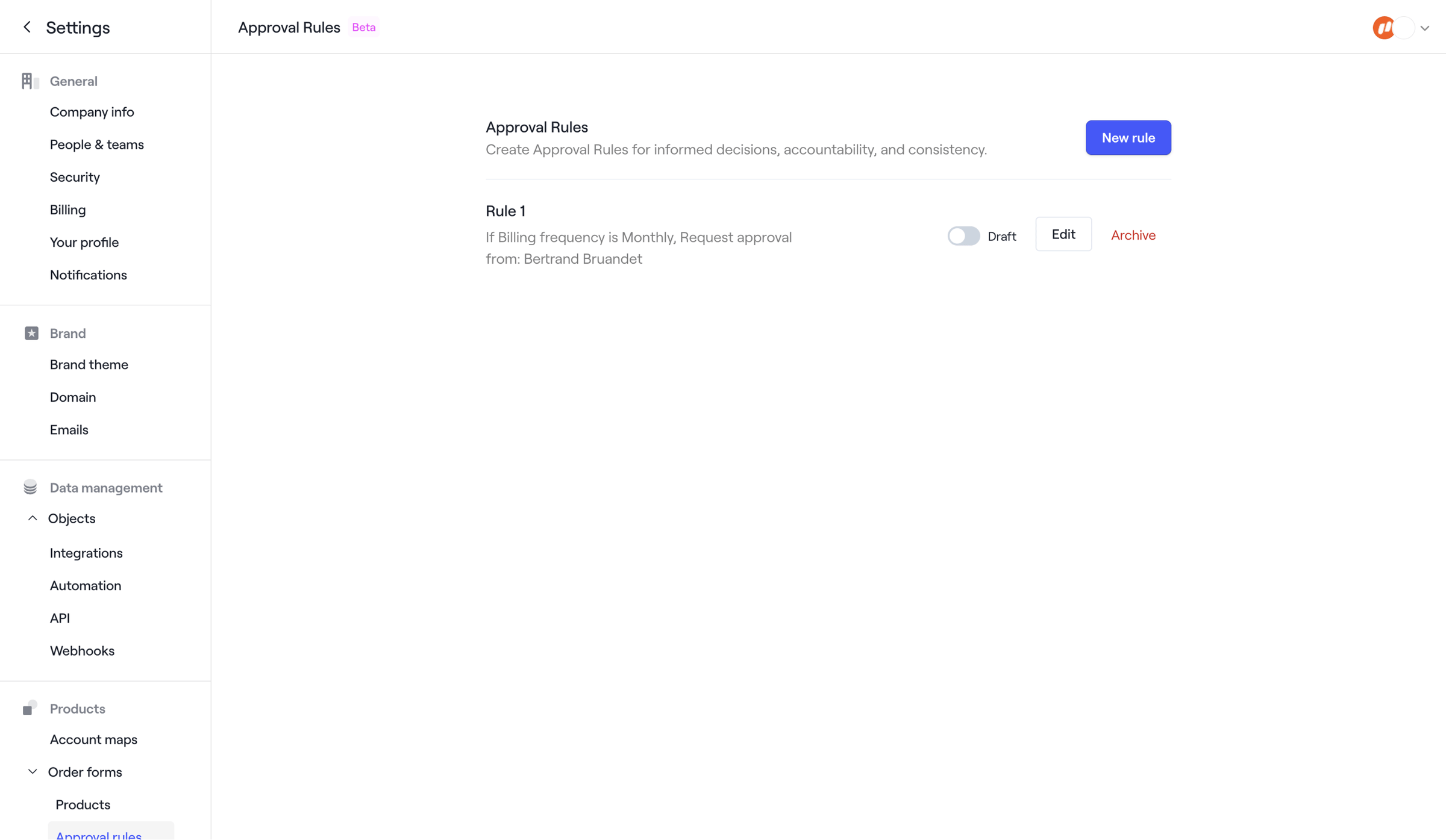Go to Security settings

[75, 177]
